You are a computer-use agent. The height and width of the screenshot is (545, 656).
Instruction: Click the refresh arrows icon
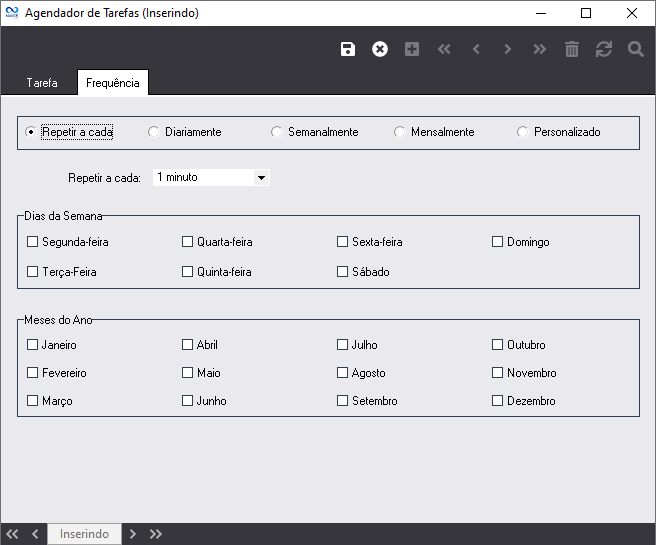pos(603,49)
